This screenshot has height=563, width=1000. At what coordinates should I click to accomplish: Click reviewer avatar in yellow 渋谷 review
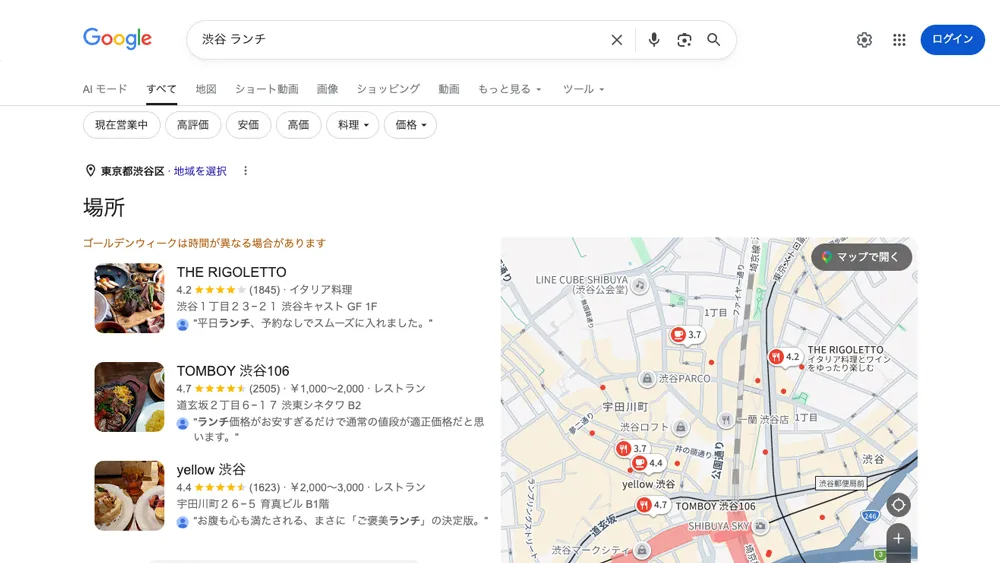pyautogui.click(x=182, y=522)
